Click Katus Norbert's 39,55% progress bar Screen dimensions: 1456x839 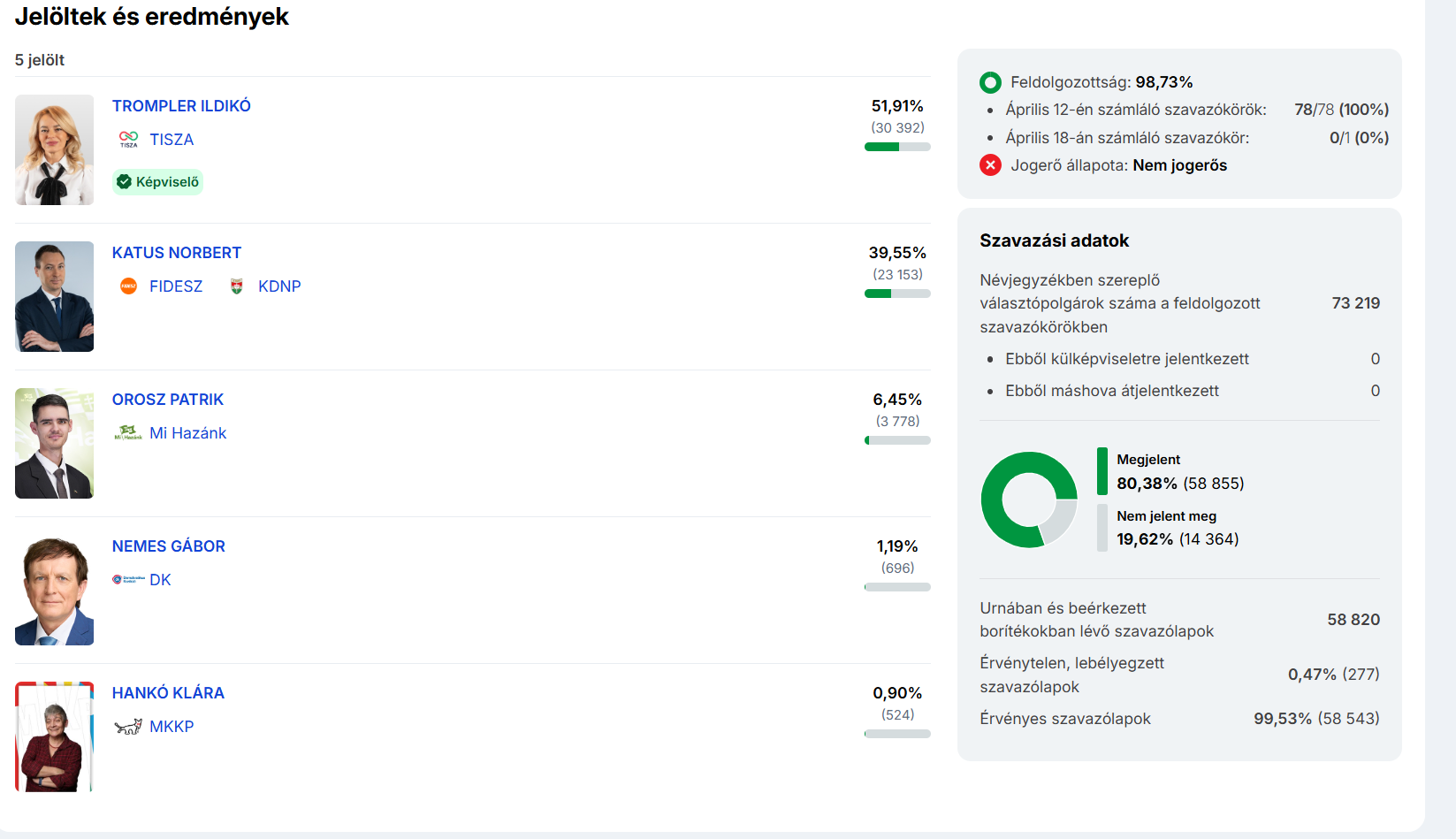click(897, 294)
